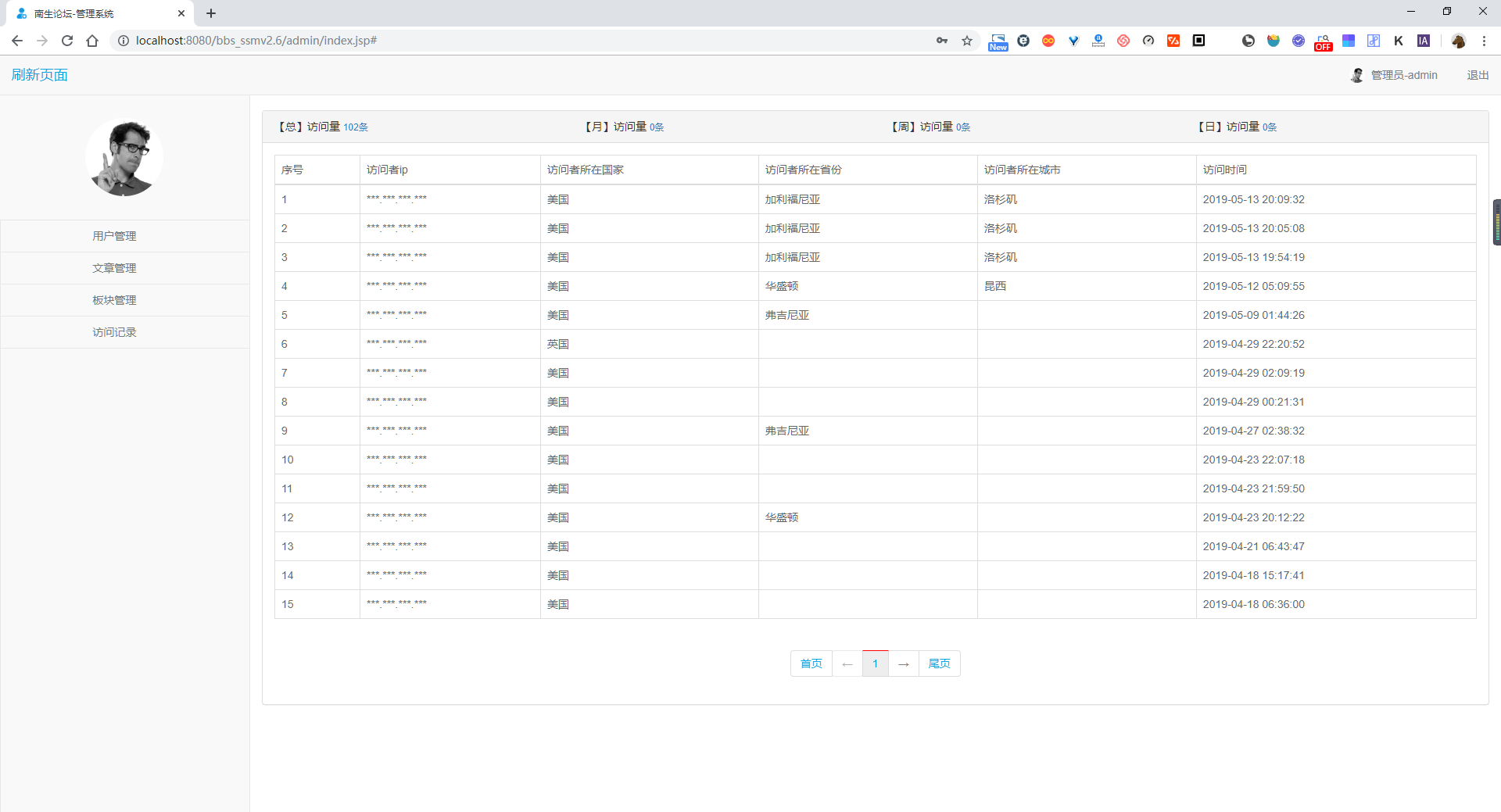Click the K extension icon
Screen dimensions: 1501x812
pos(1399,41)
